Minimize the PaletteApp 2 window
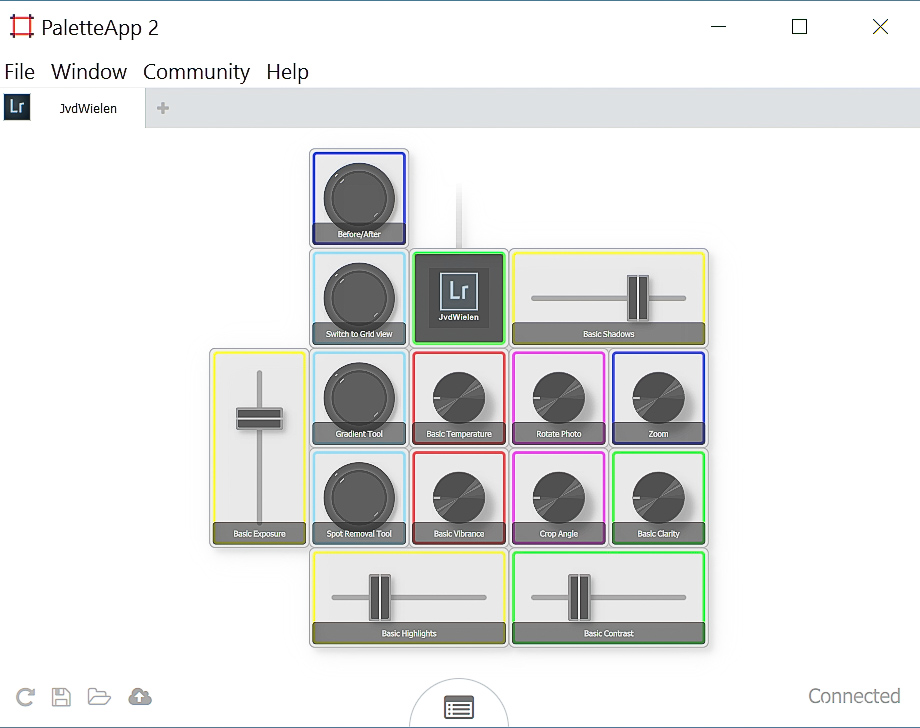The image size is (920, 728). (x=719, y=26)
